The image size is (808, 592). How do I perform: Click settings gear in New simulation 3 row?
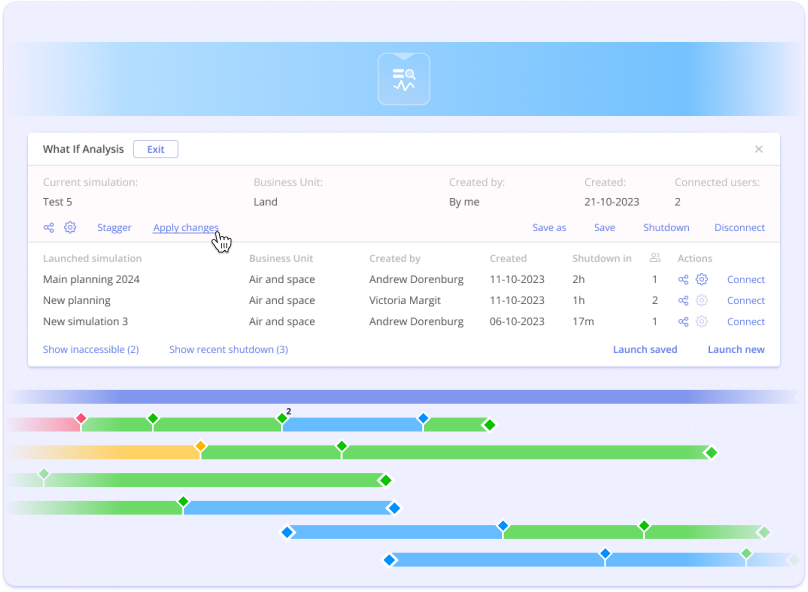[702, 322]
